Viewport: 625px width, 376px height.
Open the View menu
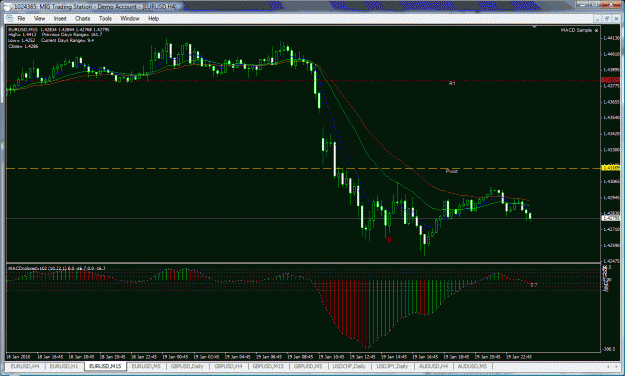click(x=39, y=18)
